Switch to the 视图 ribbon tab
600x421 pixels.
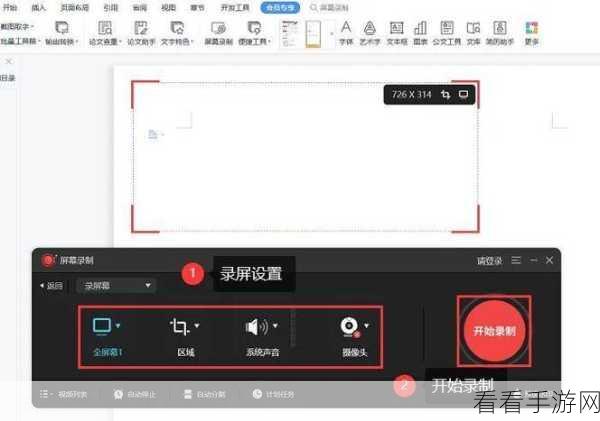click(x=168, y=7)
